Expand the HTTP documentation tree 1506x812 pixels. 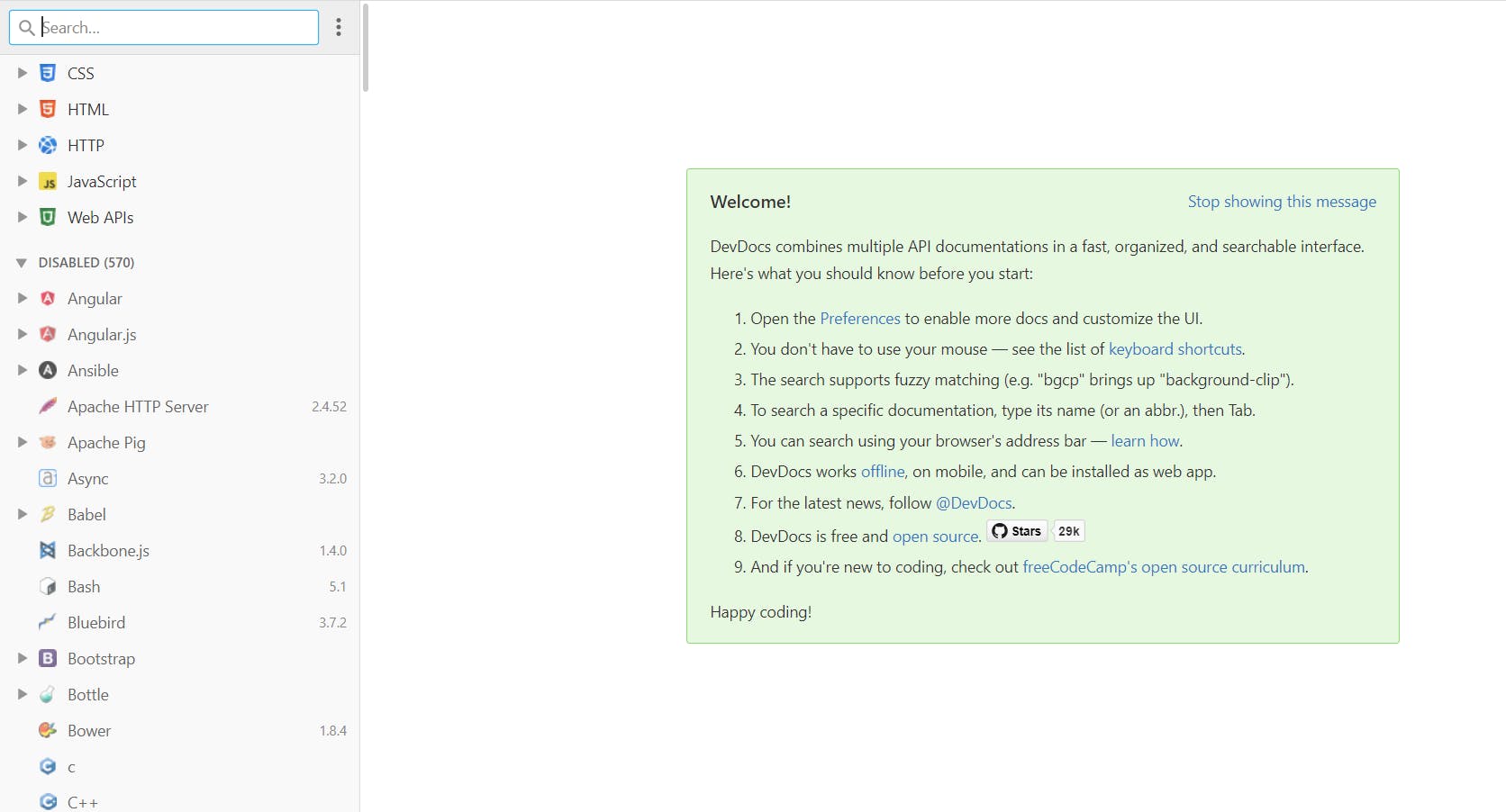23,145
